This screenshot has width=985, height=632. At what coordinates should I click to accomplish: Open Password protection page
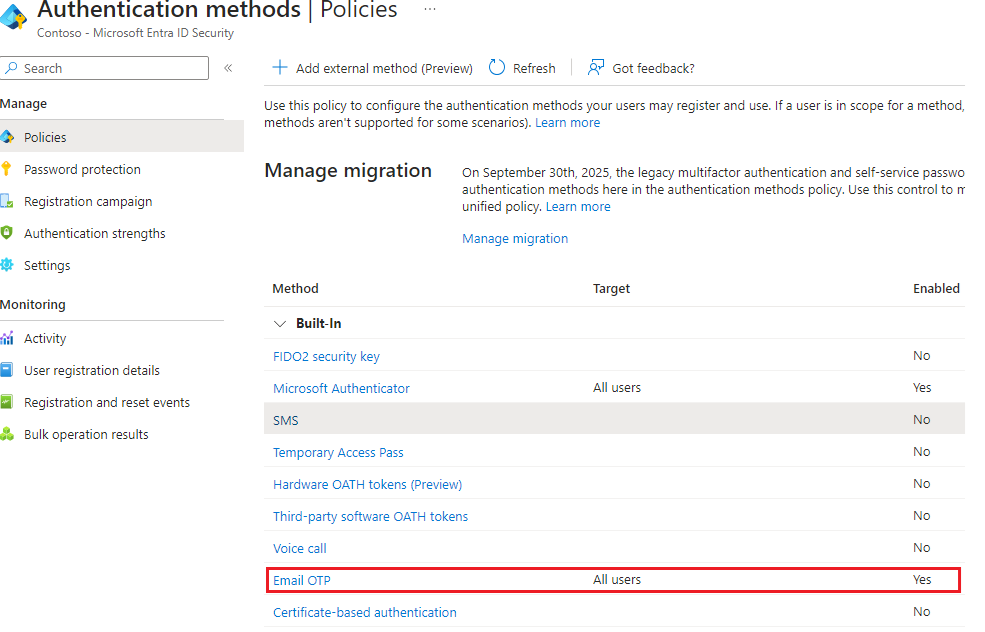(82, 169)
